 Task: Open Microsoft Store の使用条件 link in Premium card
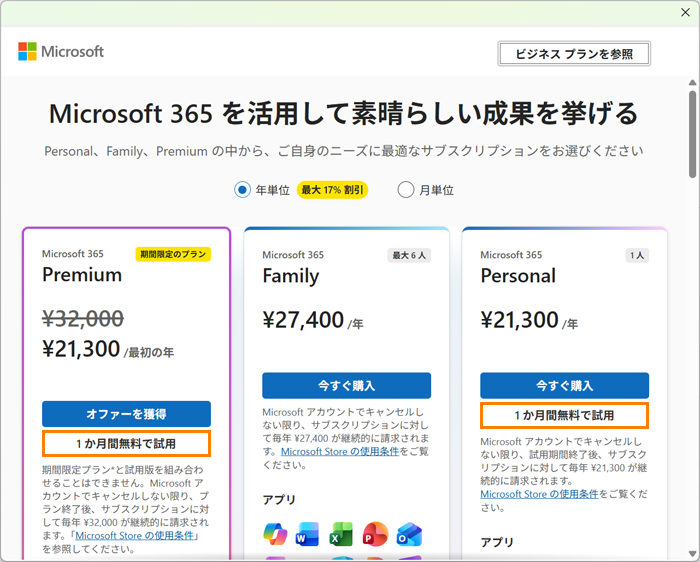[x=134, y=535]
